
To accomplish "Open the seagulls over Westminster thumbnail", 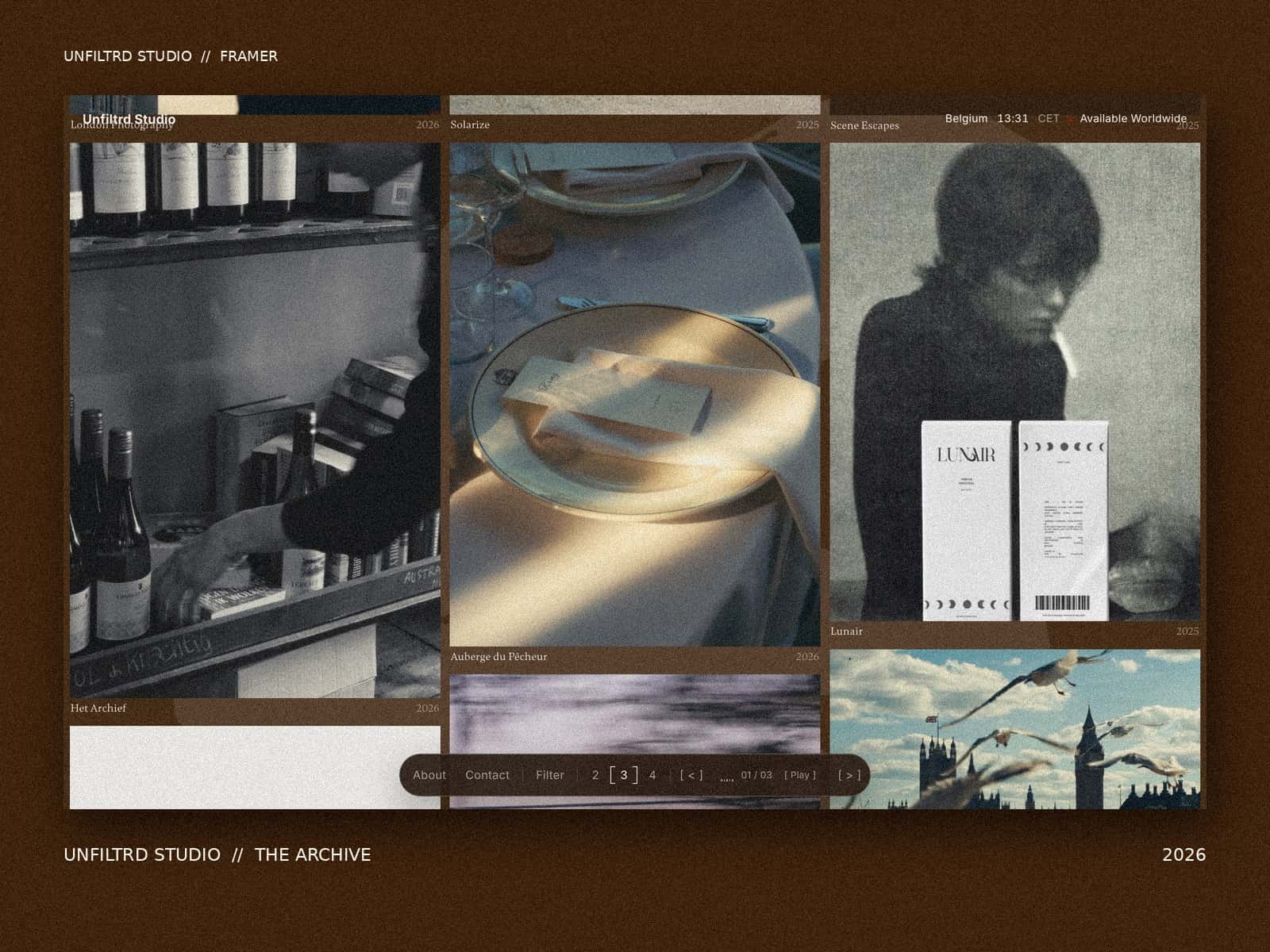I will (x=1015, y=730).
